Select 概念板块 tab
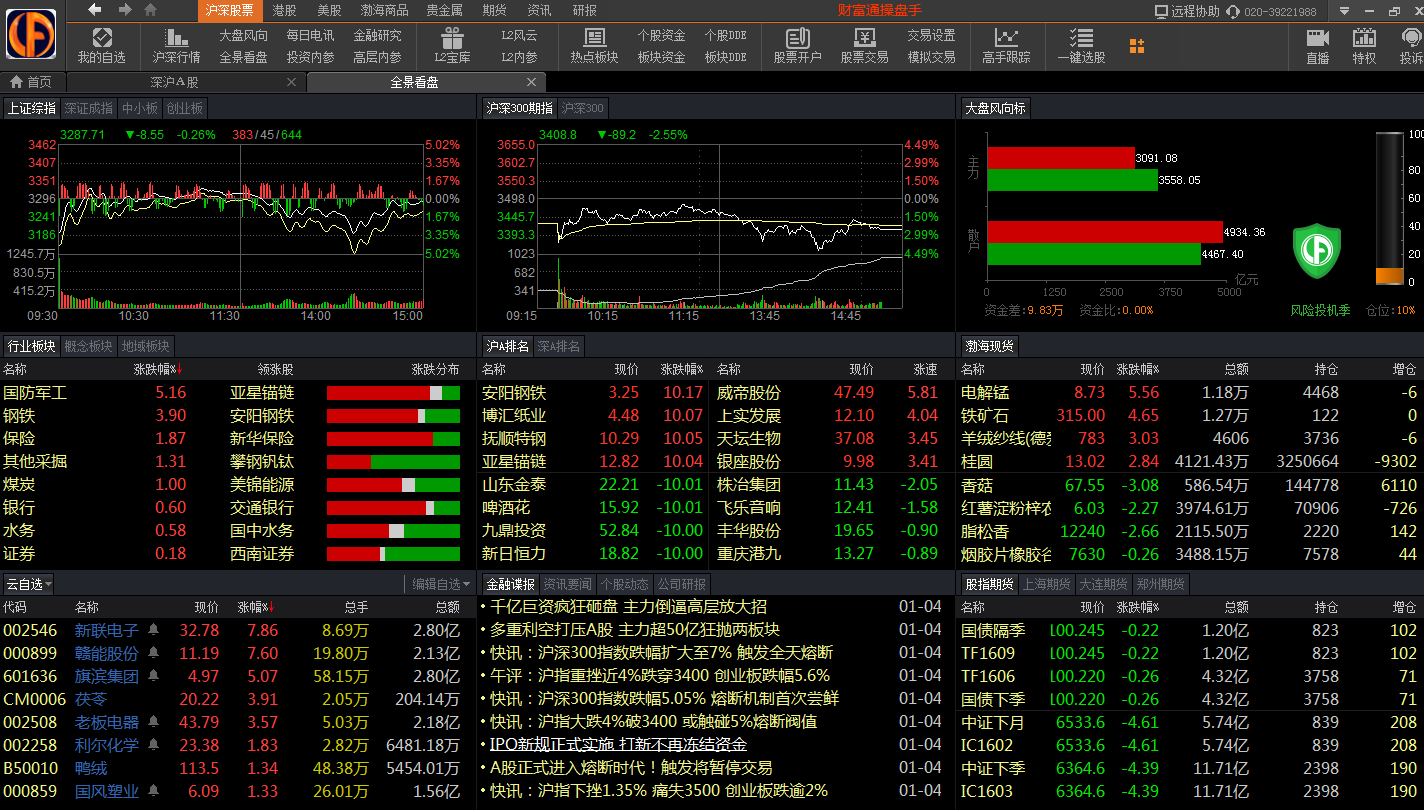The image size is (1424, 810). (88, 346)
